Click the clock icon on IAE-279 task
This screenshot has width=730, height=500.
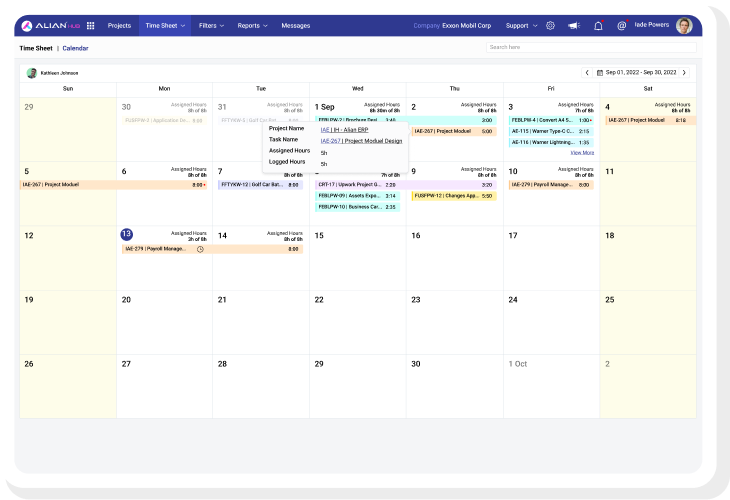point(200,250)
